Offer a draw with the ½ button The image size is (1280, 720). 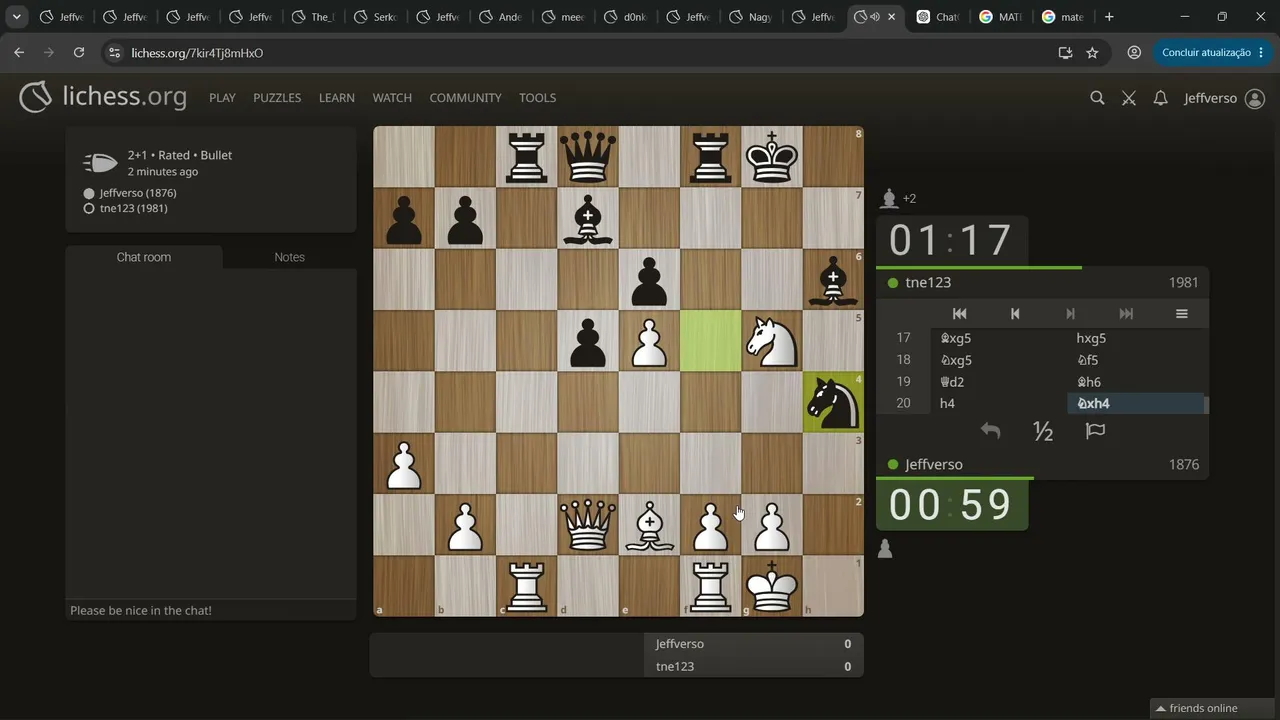point(1043,431)
